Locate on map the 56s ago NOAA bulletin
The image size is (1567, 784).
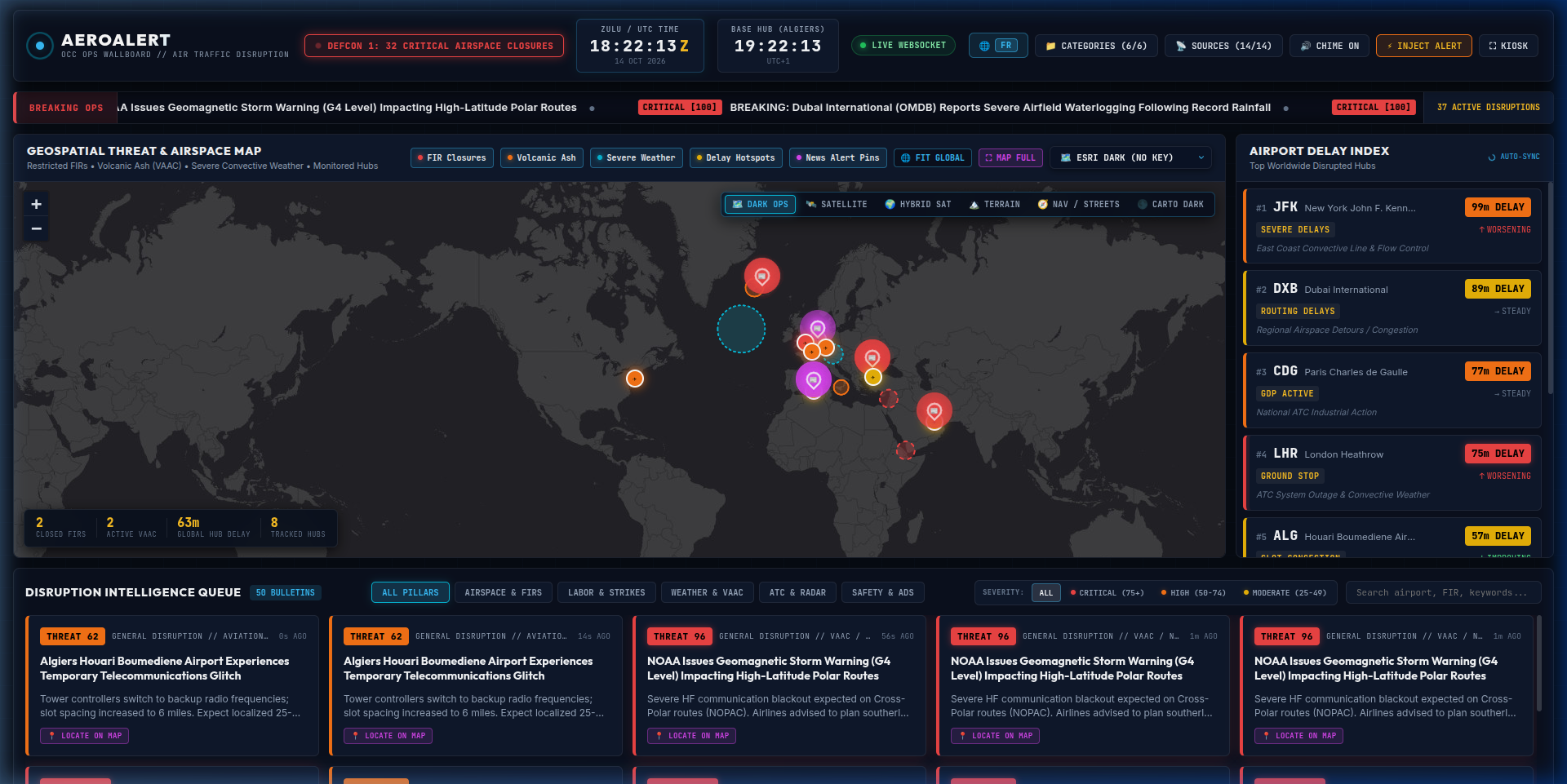point(692,736)
